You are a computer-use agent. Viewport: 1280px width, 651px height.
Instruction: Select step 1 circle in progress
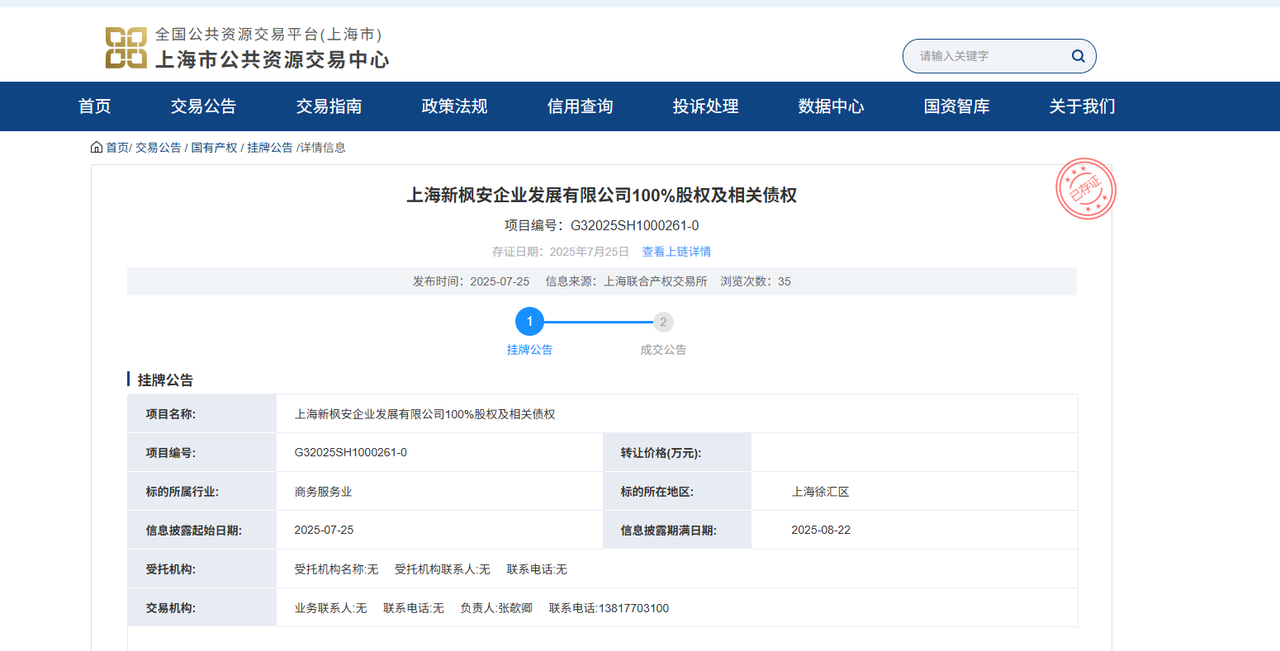coord(530,322)
